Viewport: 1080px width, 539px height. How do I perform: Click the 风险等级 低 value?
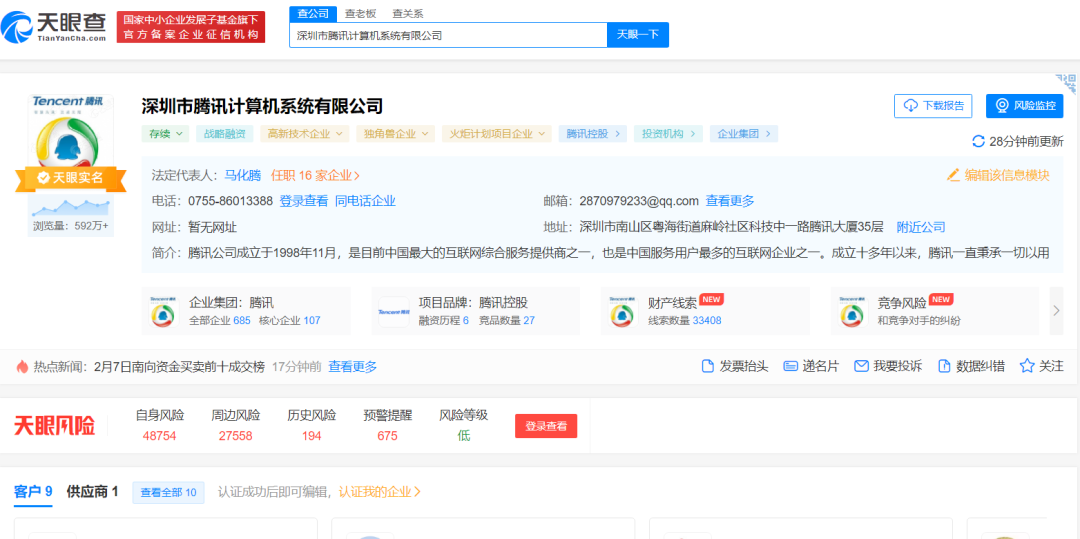(x=464, y=436)
